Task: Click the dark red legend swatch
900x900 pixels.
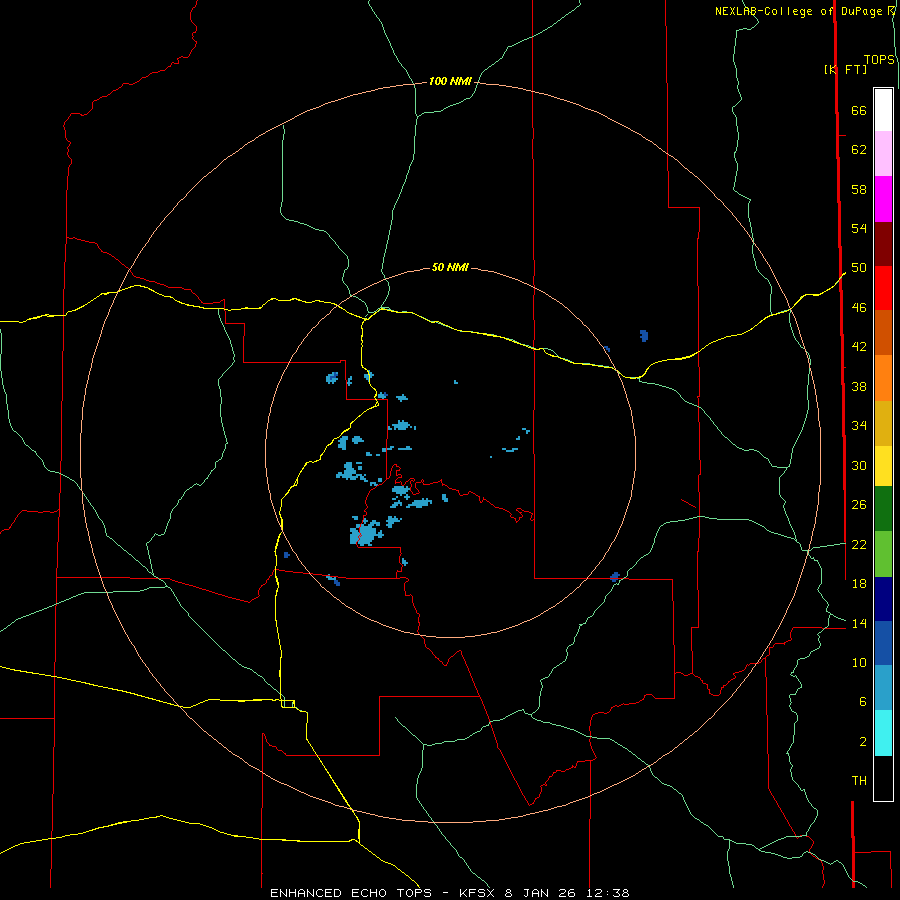Action: [883, 243]
